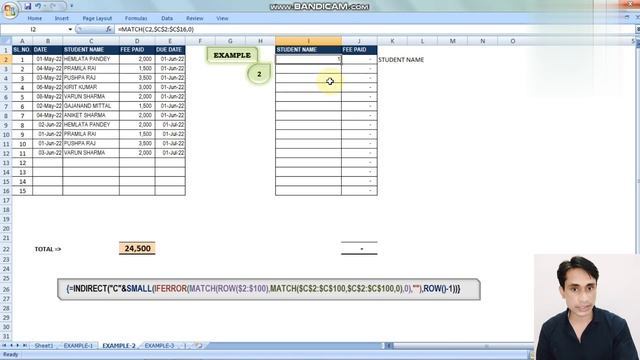This screenshot has height=360, width=640.
Task: Click the TOTAL => label cell
Action: click(48, 249)
